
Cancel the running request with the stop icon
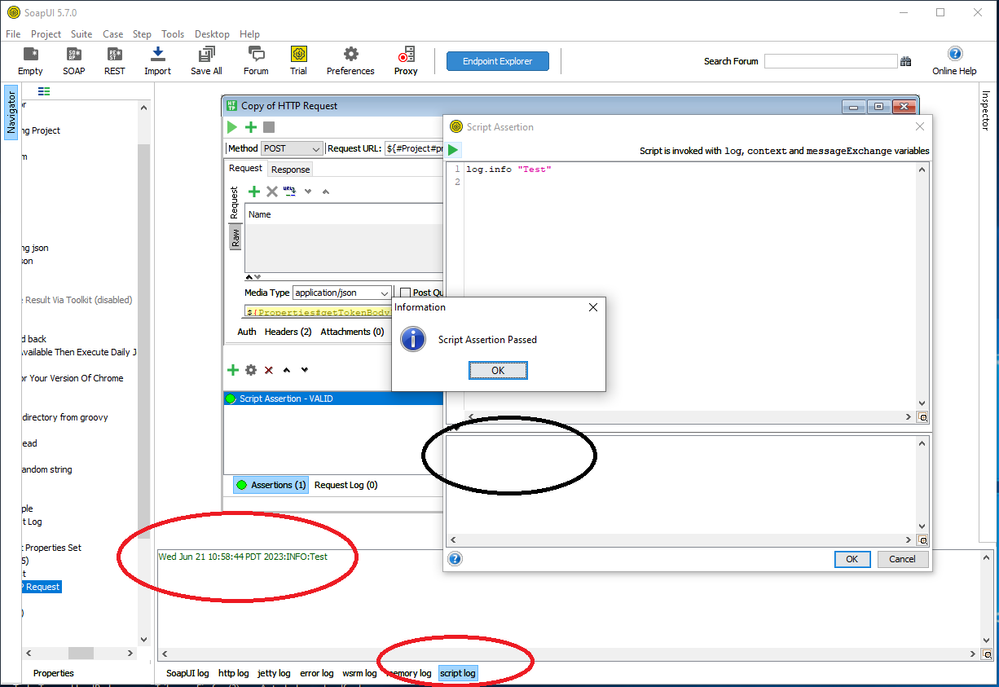pyautogui.click(x=269, y=127)
